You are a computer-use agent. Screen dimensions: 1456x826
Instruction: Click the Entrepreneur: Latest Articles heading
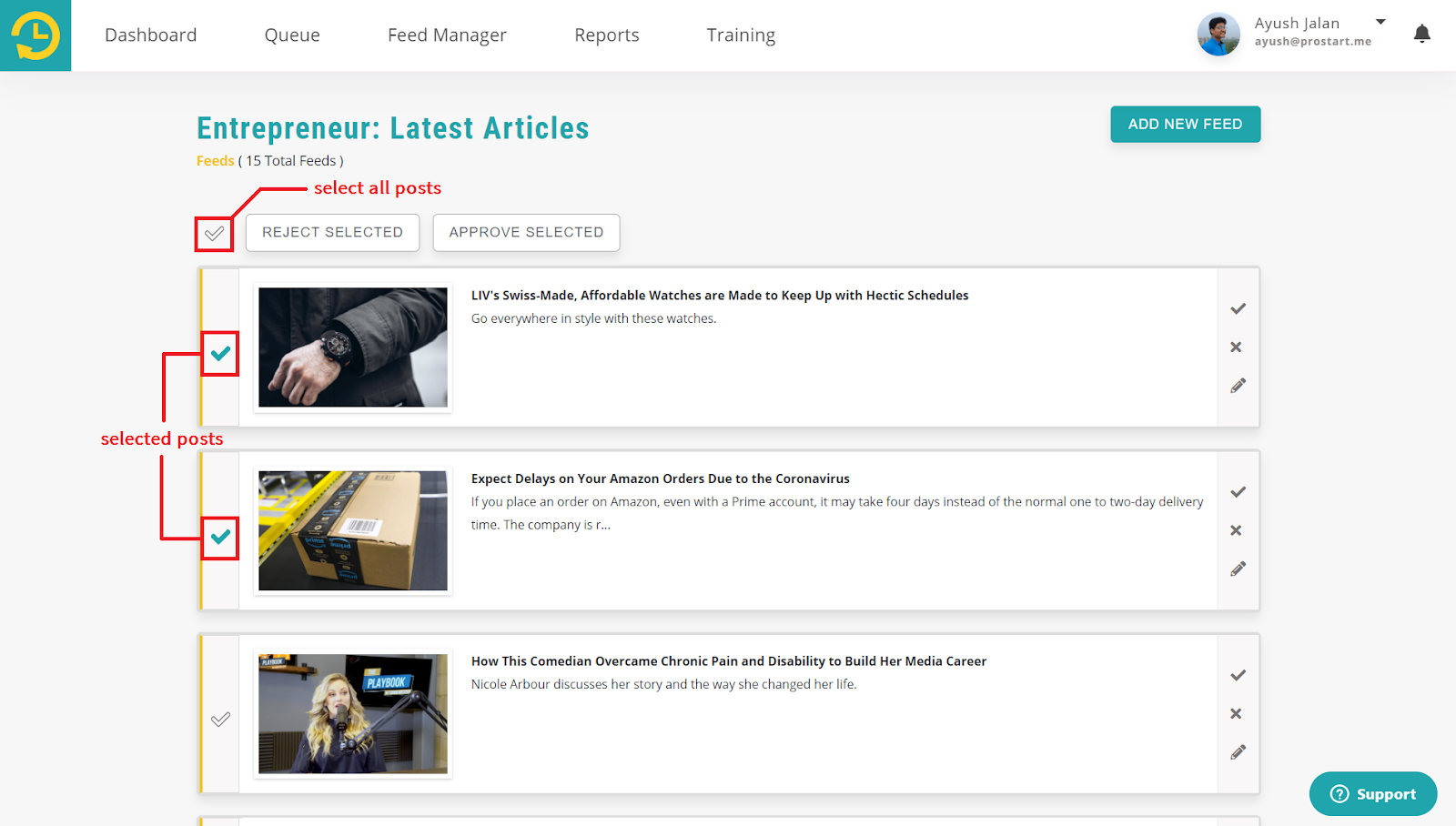393,128
